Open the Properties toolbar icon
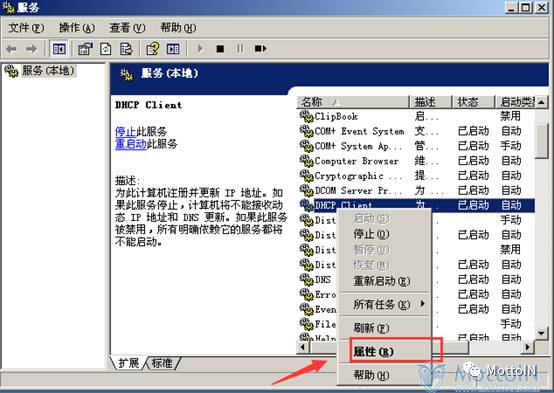 (85, 49)
